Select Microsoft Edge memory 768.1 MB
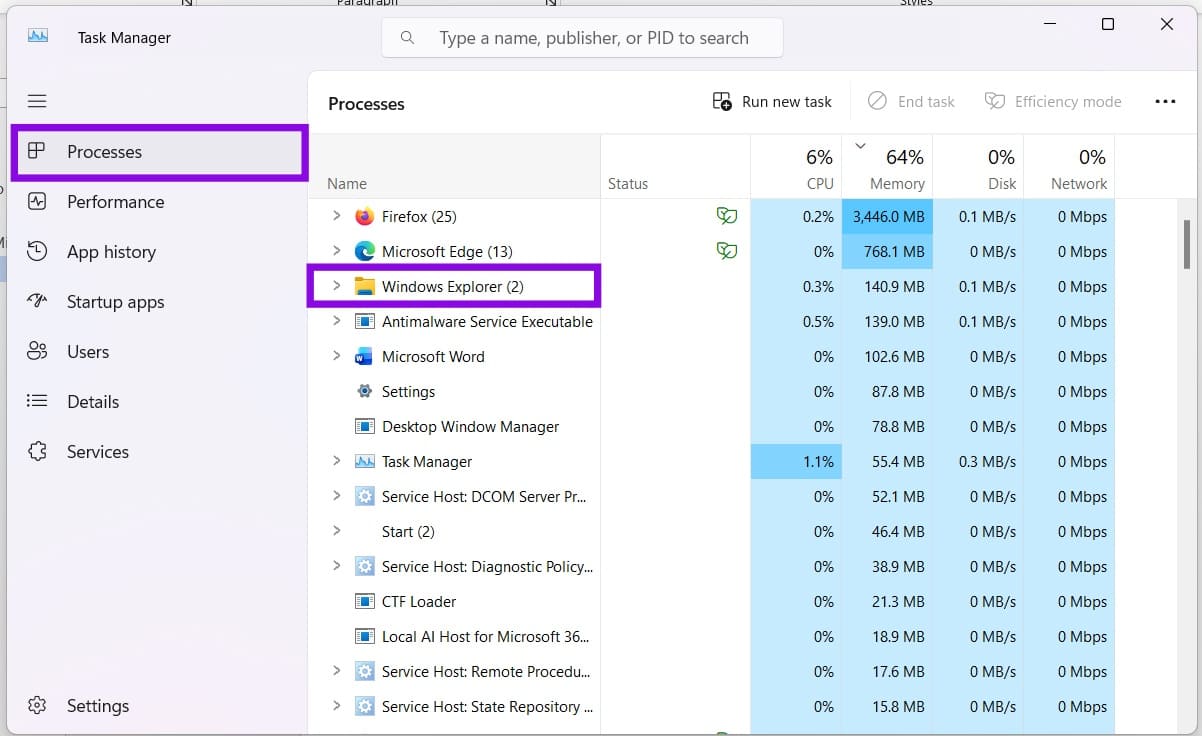 [x=887, y=251]
